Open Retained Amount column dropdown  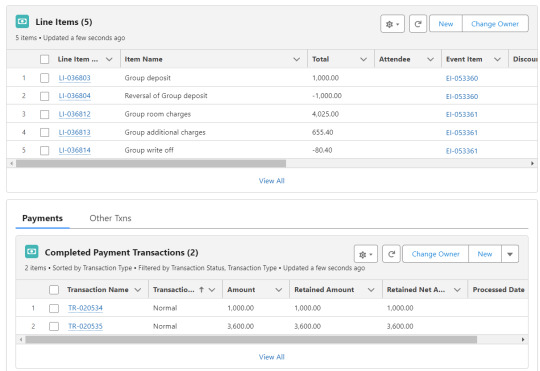pyautogui.click(x=371, y=290)
